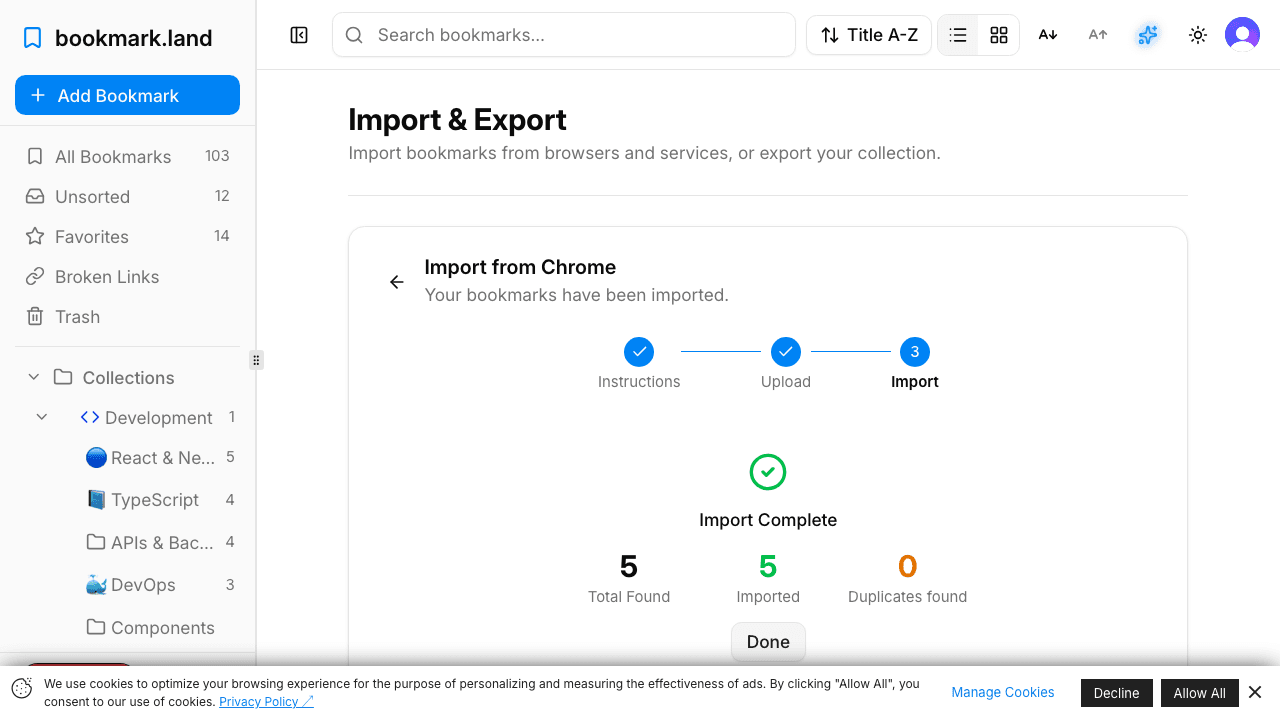The image size is (1280, 720).
Task: Go back from Import from Chrome
Action: [397, 282]
